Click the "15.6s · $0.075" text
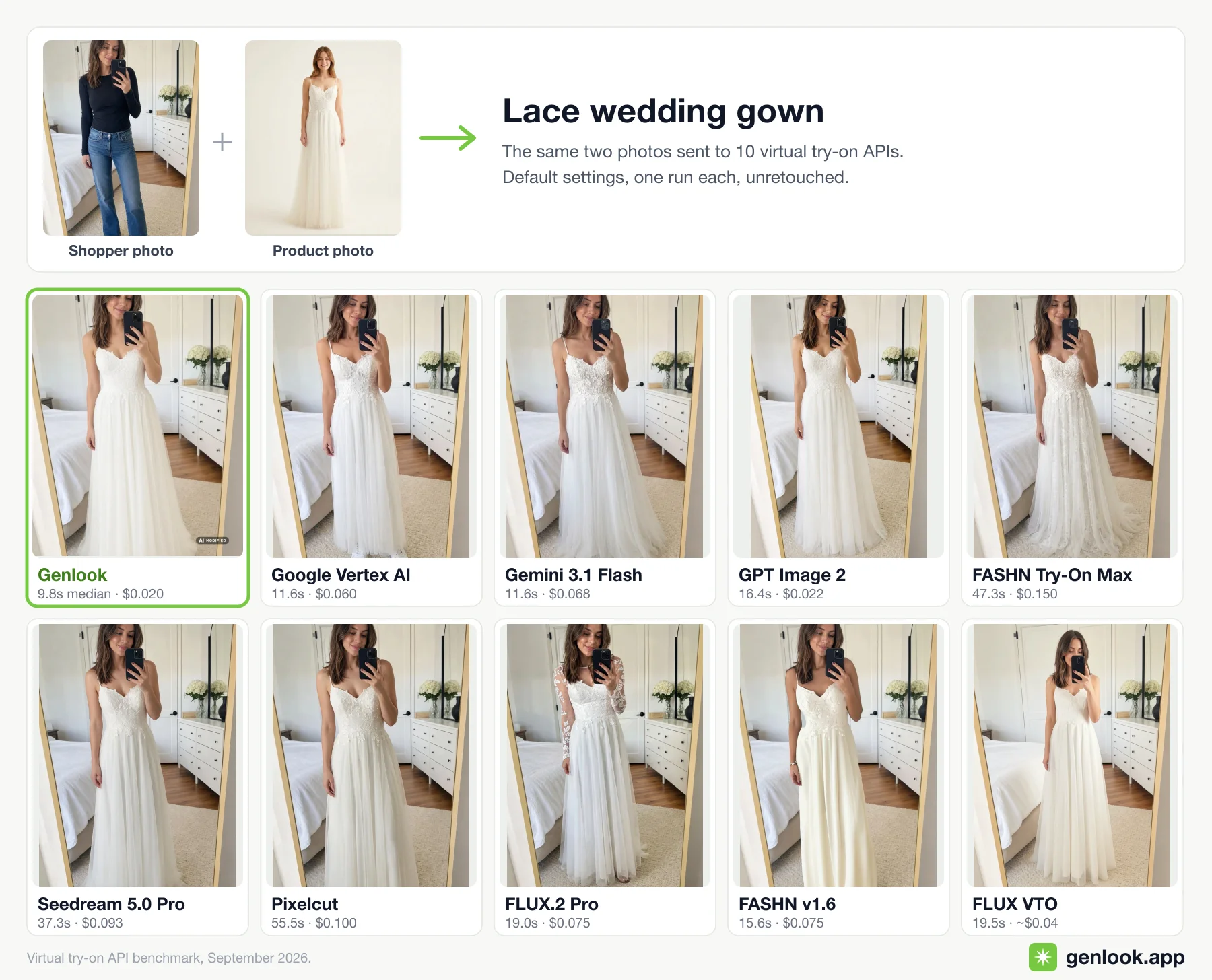 click(781, 923)
